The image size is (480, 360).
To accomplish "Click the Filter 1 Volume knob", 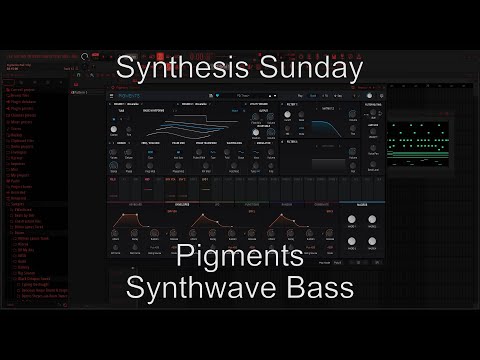I will (353, 115).
